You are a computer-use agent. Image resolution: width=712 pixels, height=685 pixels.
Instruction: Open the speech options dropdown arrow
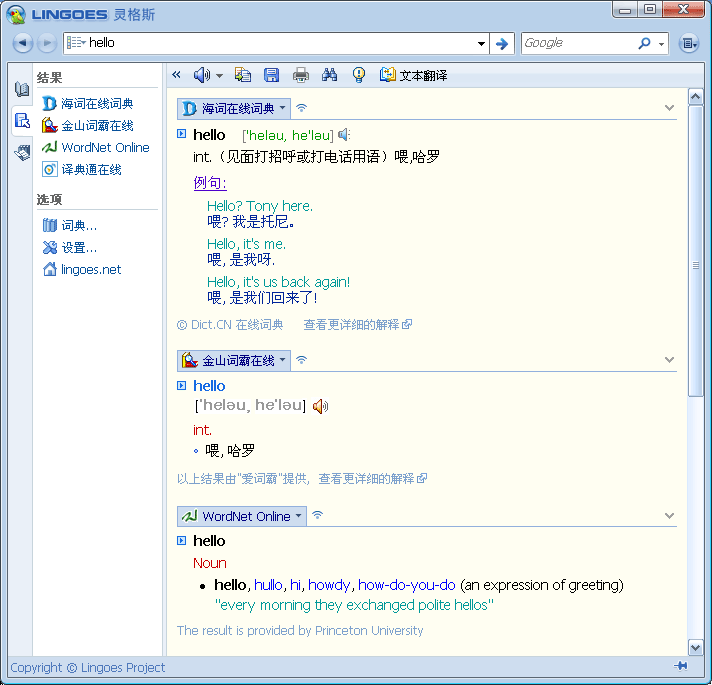point(219,75)
